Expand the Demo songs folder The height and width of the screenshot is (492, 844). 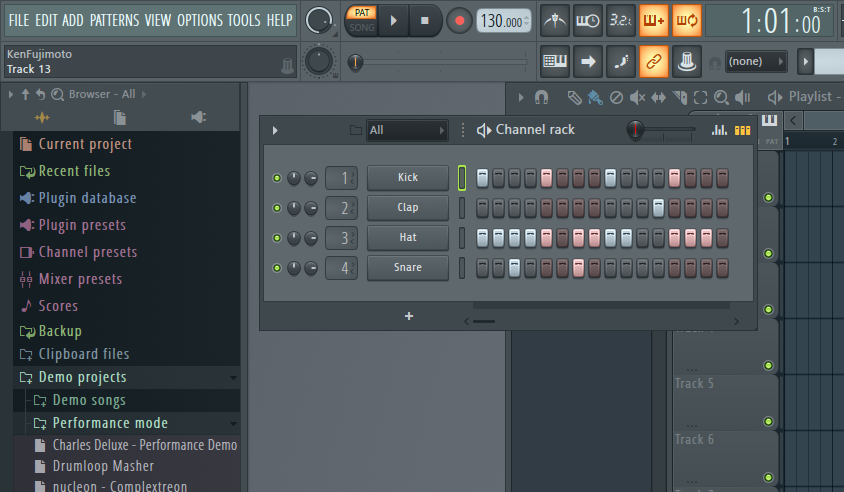89,400
